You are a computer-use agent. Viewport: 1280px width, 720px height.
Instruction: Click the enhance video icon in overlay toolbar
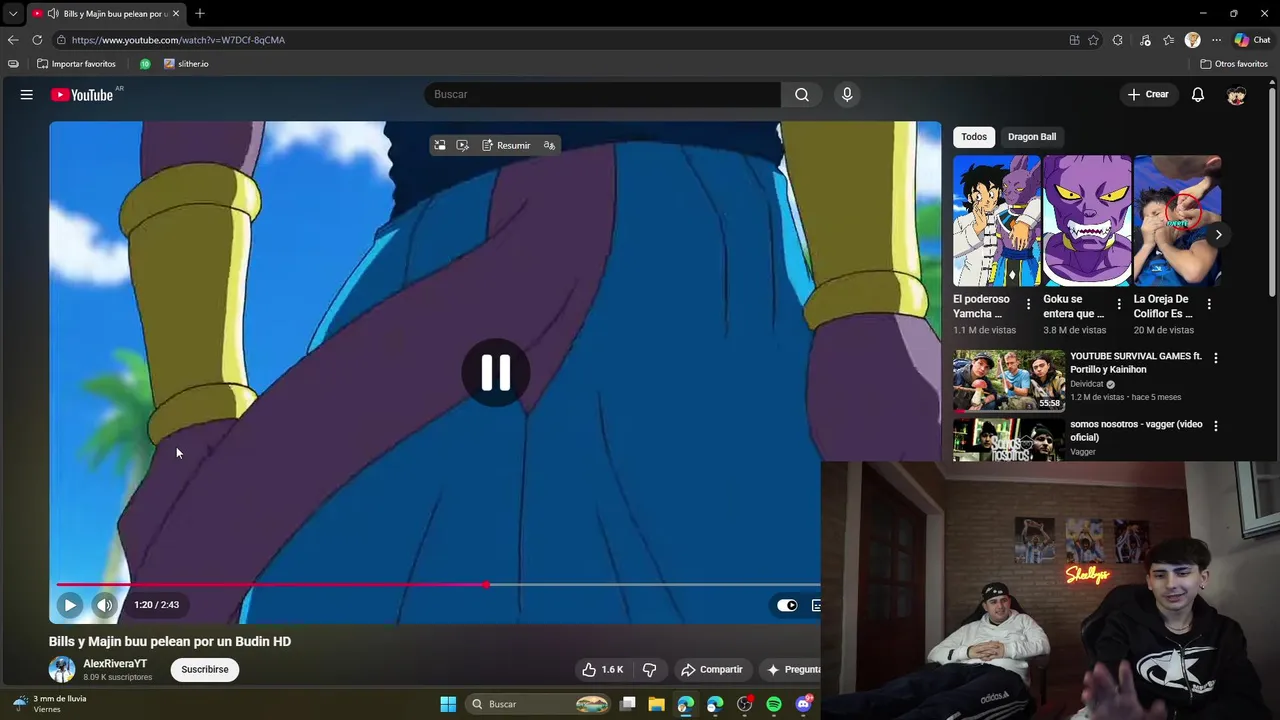462,145
